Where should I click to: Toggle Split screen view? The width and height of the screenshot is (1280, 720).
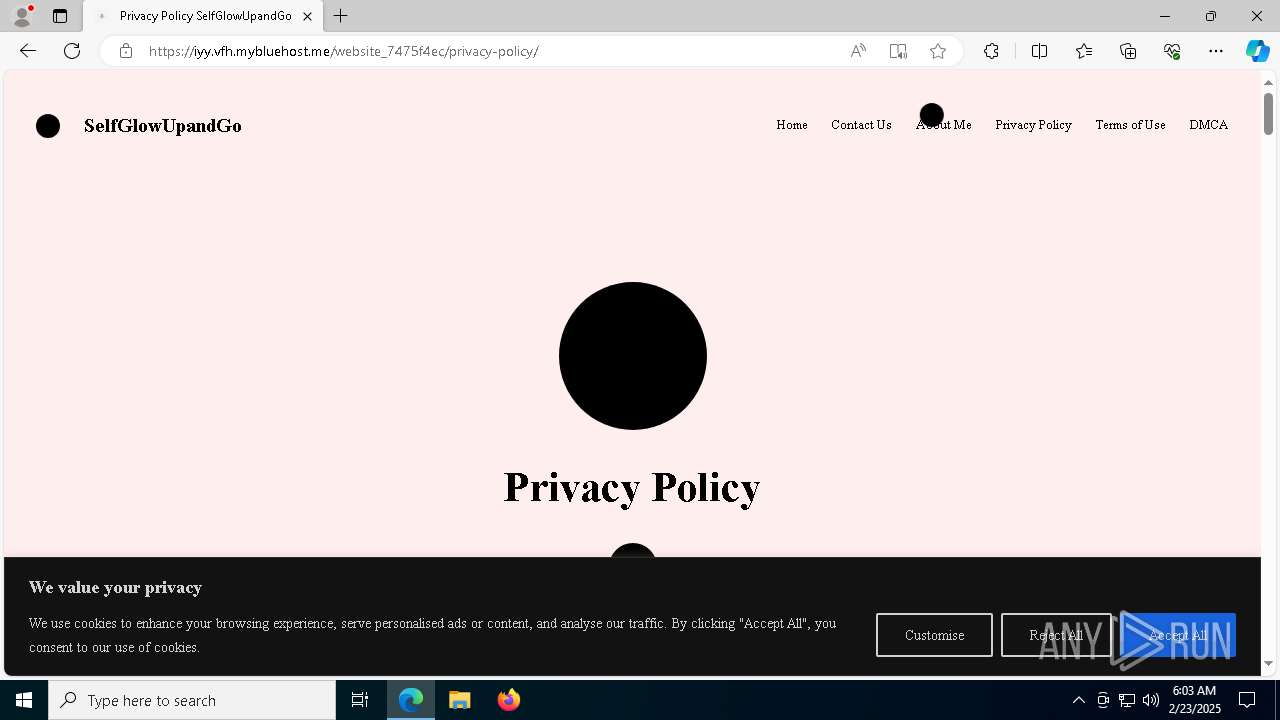[x=1039, y=51]
